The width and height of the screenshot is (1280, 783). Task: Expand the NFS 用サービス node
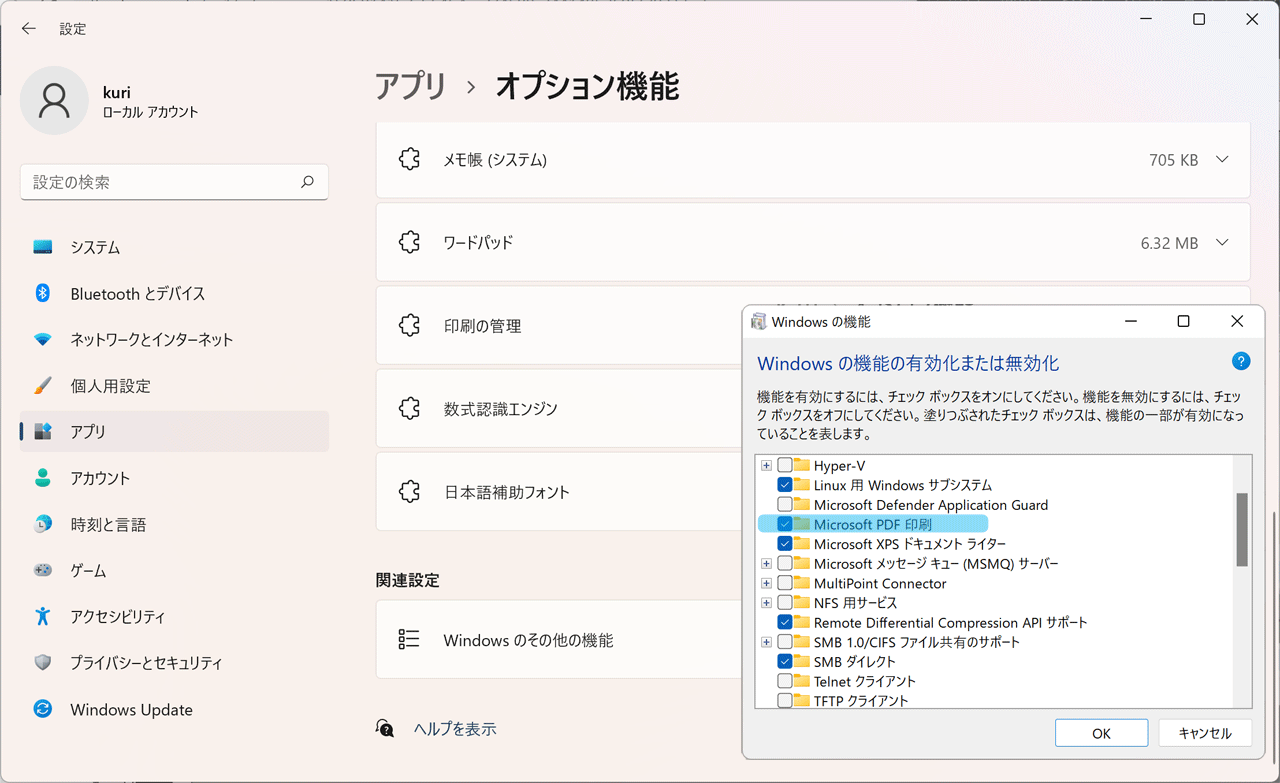click(x=766, y=603)
